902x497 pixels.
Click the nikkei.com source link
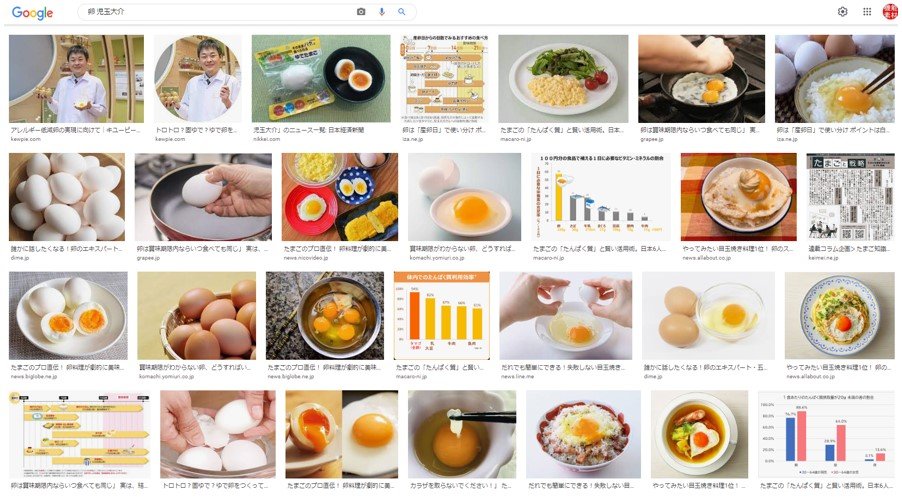(266, 139)
